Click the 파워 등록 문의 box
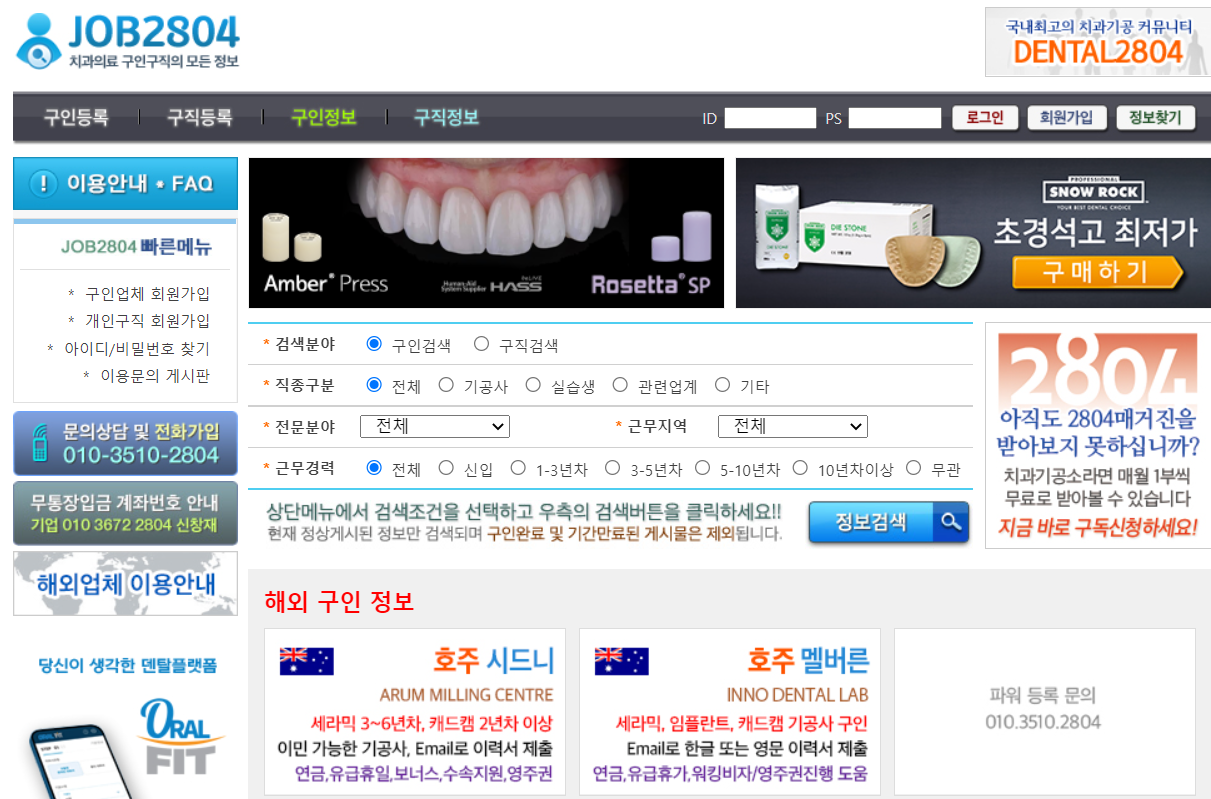The height and width of the screenshot is (799, 1211). click(x=1045, y=712)
